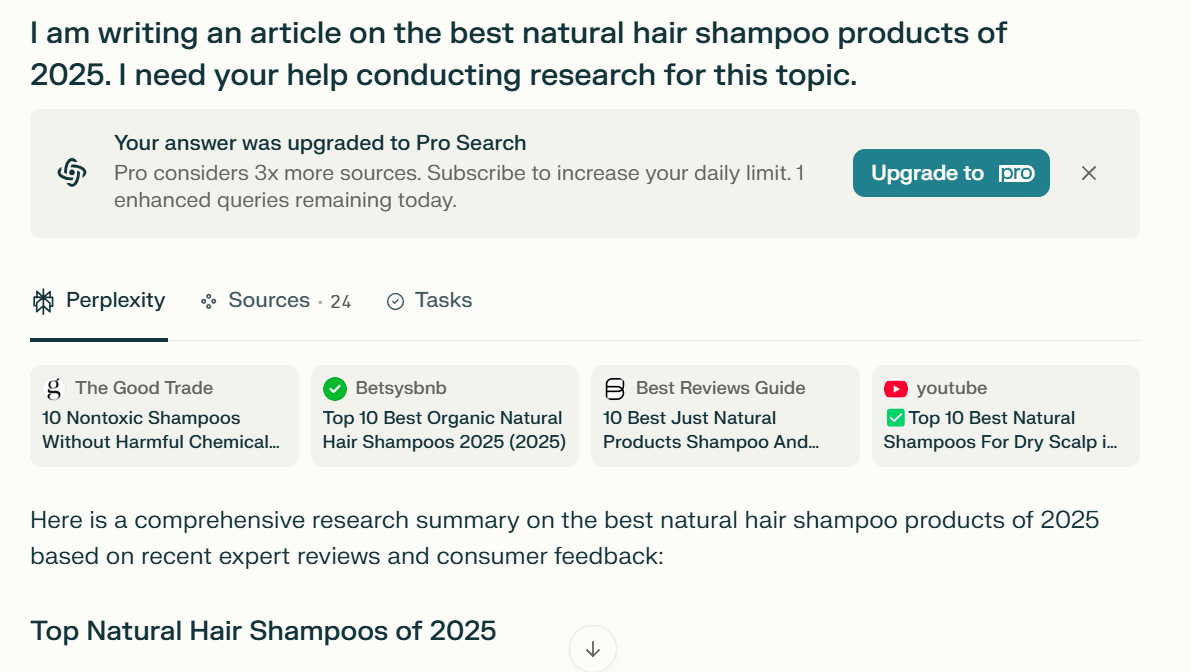This screenshot has height=672, width=1191.
Task: Click the Best Reviews Guide favicon
Action: (x=615, y=388)
